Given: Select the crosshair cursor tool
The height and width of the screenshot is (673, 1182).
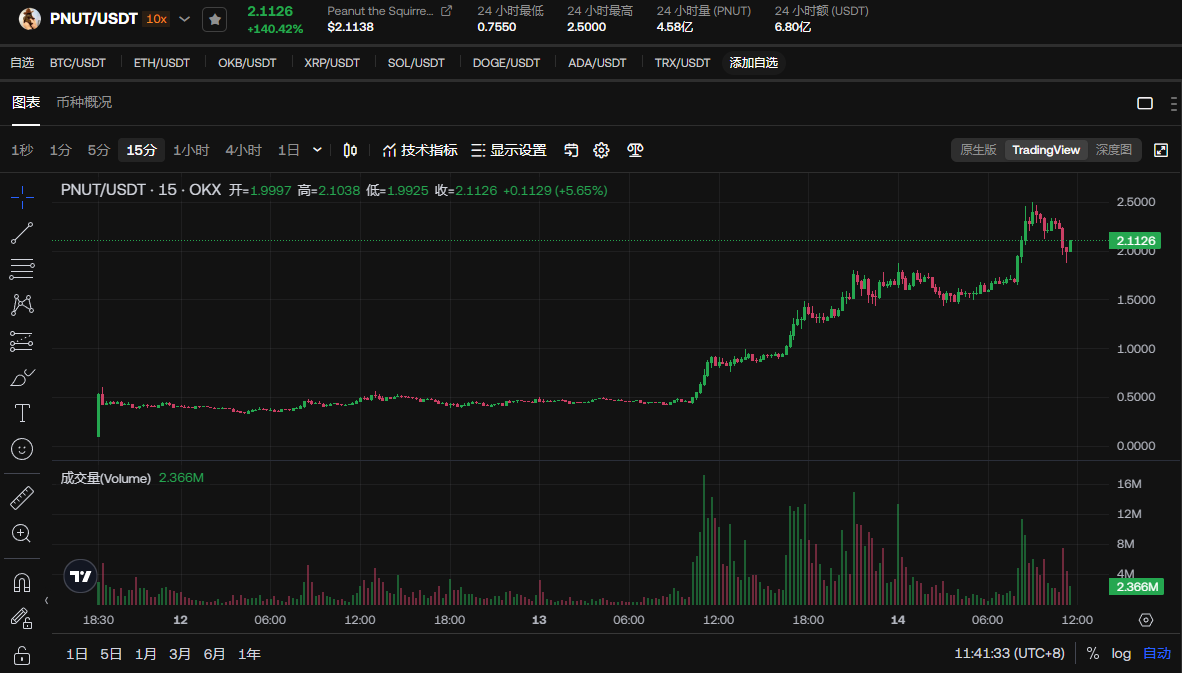Looking at the screenshot, I should click(22, 197).
